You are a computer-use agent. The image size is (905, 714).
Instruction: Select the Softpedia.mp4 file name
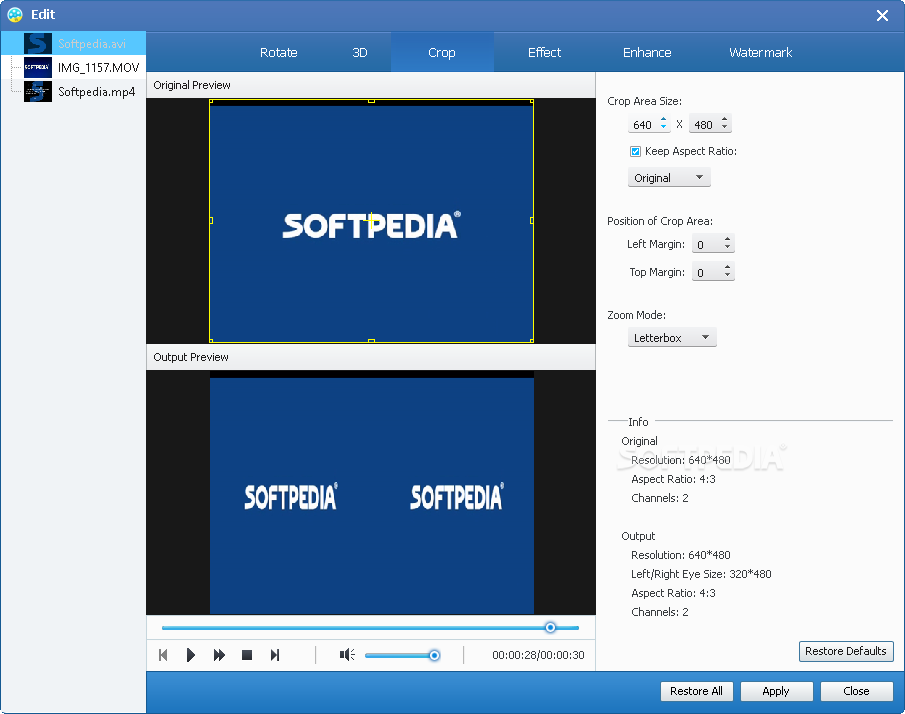96,92
